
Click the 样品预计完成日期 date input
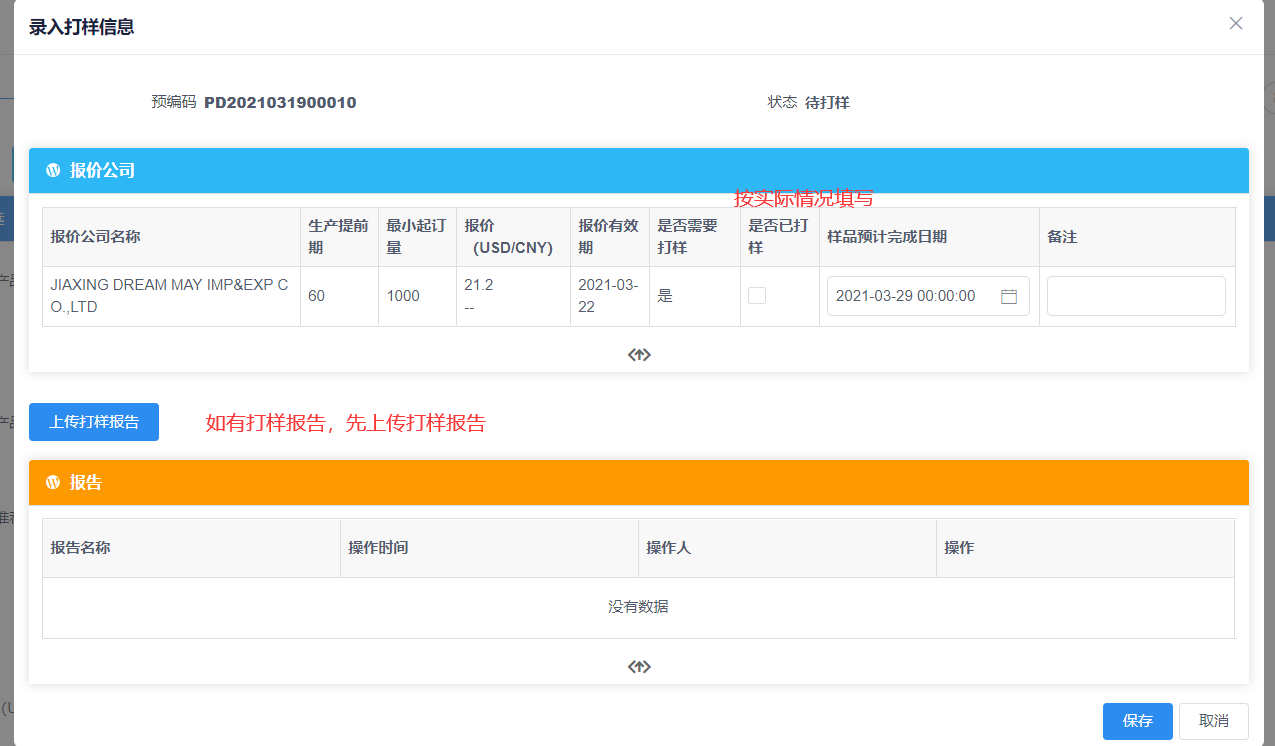coord(928,296)
